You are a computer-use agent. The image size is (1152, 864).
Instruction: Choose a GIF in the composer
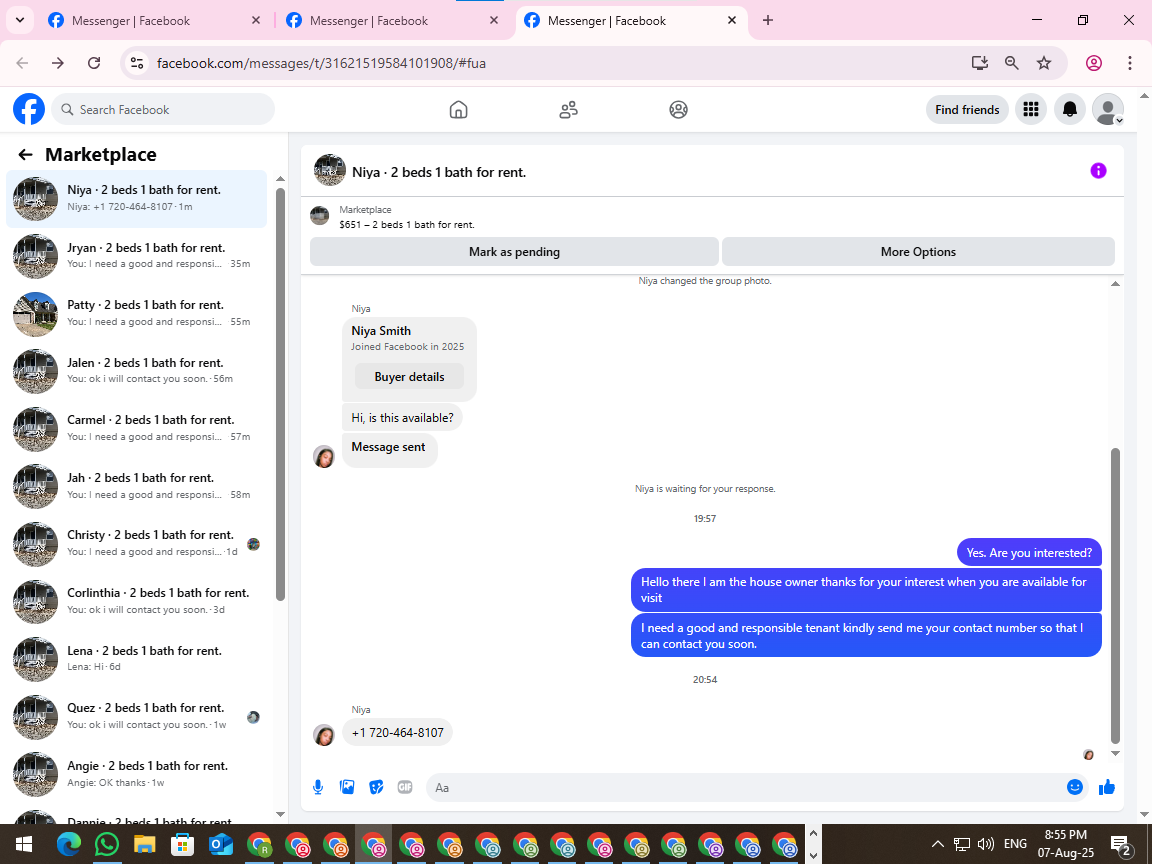405,788
